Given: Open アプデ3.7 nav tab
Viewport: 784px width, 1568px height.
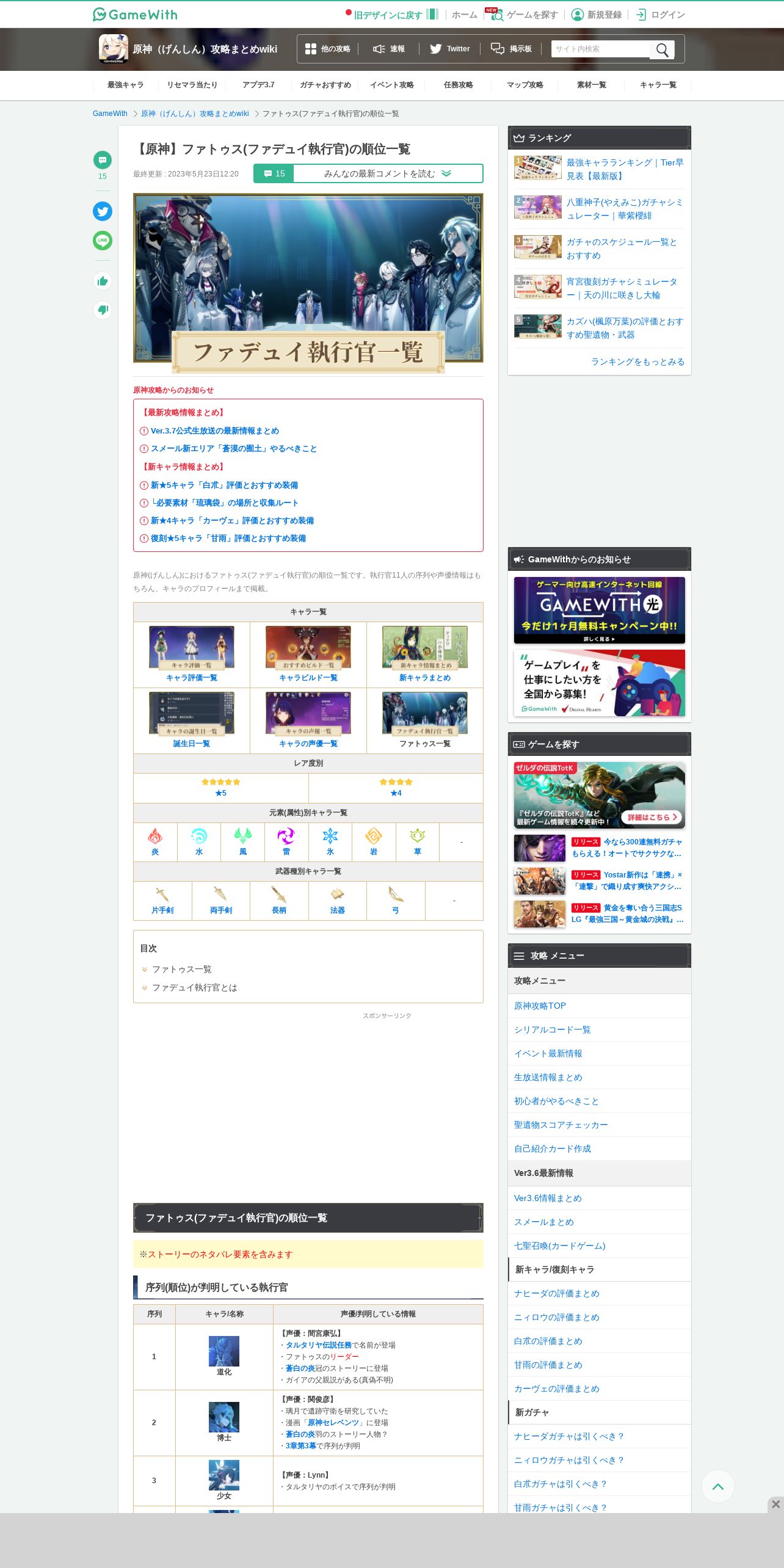Looking at the screenshot, I should [258, 85].
